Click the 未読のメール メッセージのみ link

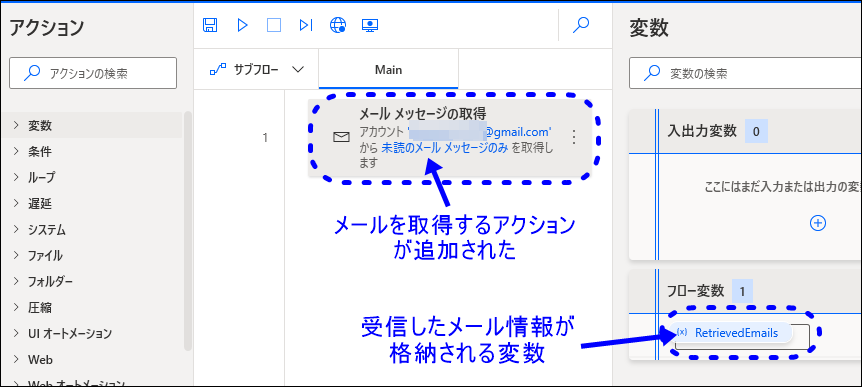(x=444, y=147)
